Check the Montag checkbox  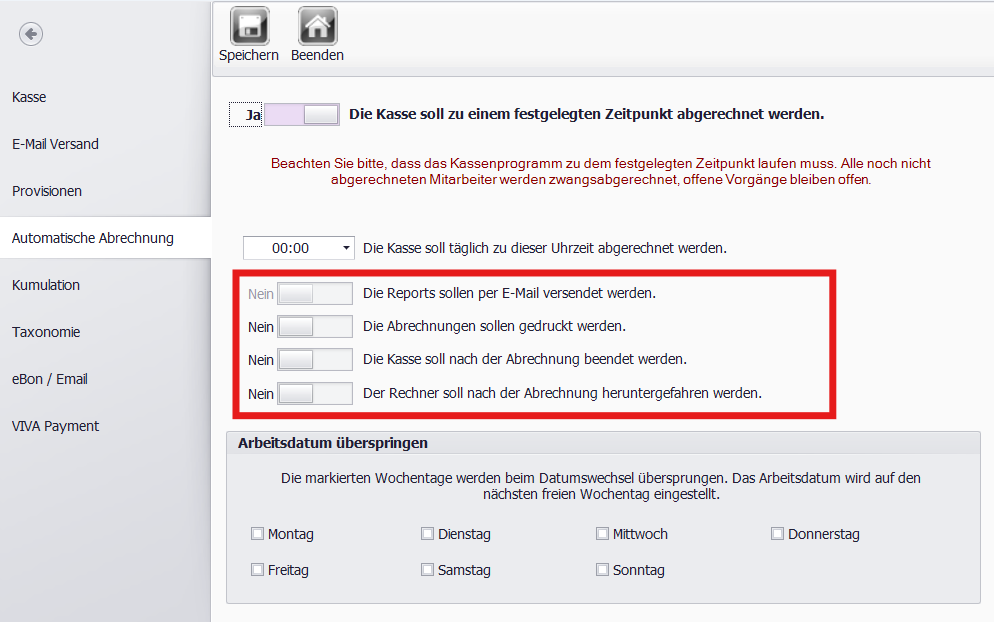257,534
